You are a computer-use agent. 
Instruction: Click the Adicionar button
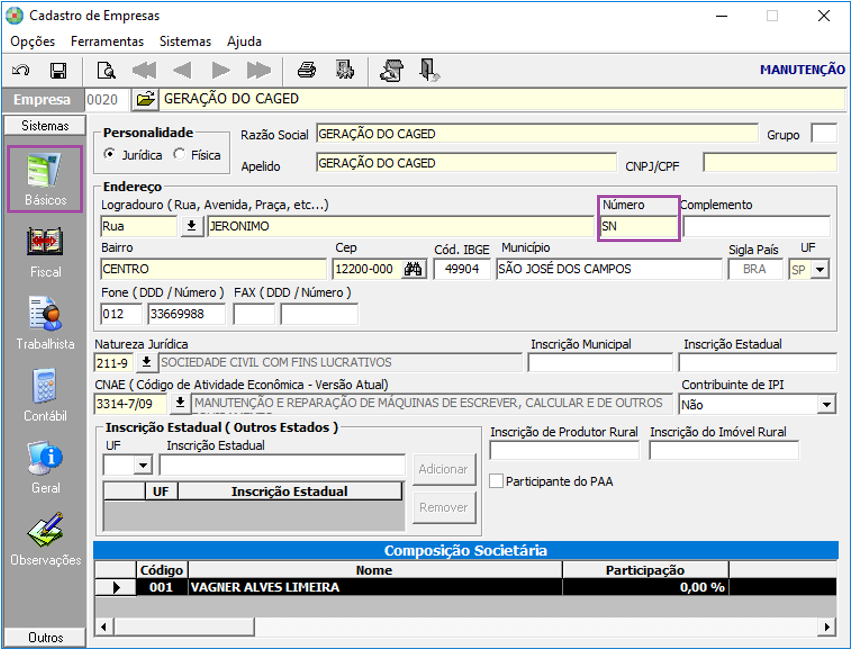(444, 469)
